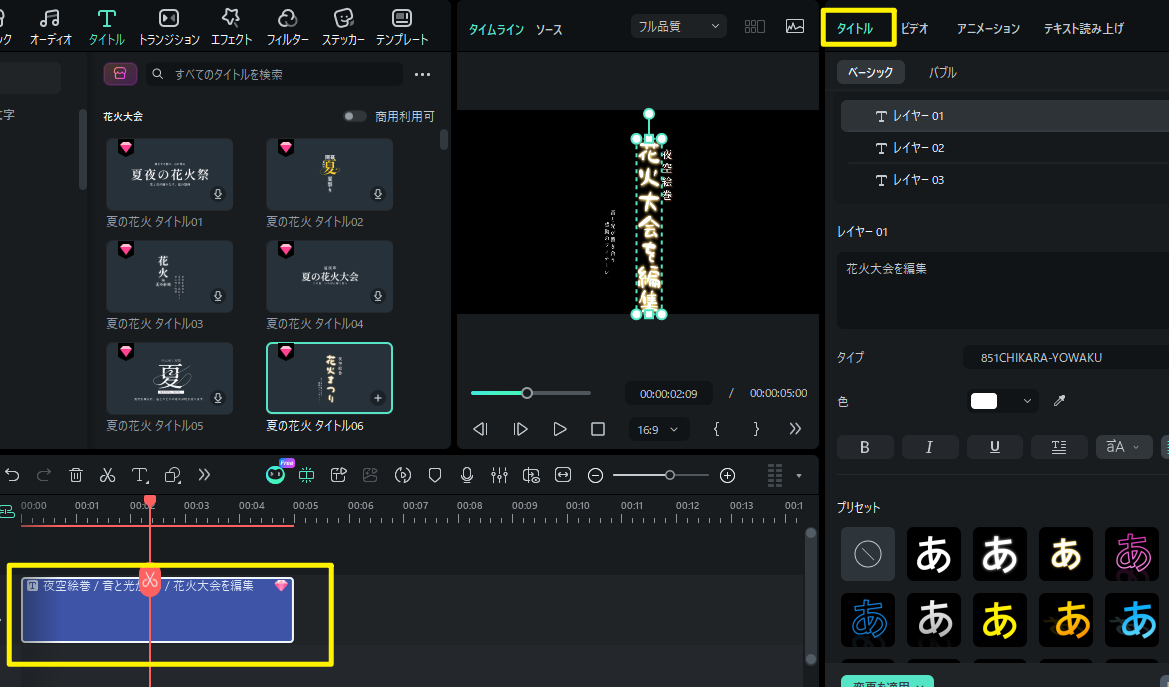Toggle the 商用利用可 switch
Screen dimensions: 1169x687
pyautogui.click(x=355, y=116)
